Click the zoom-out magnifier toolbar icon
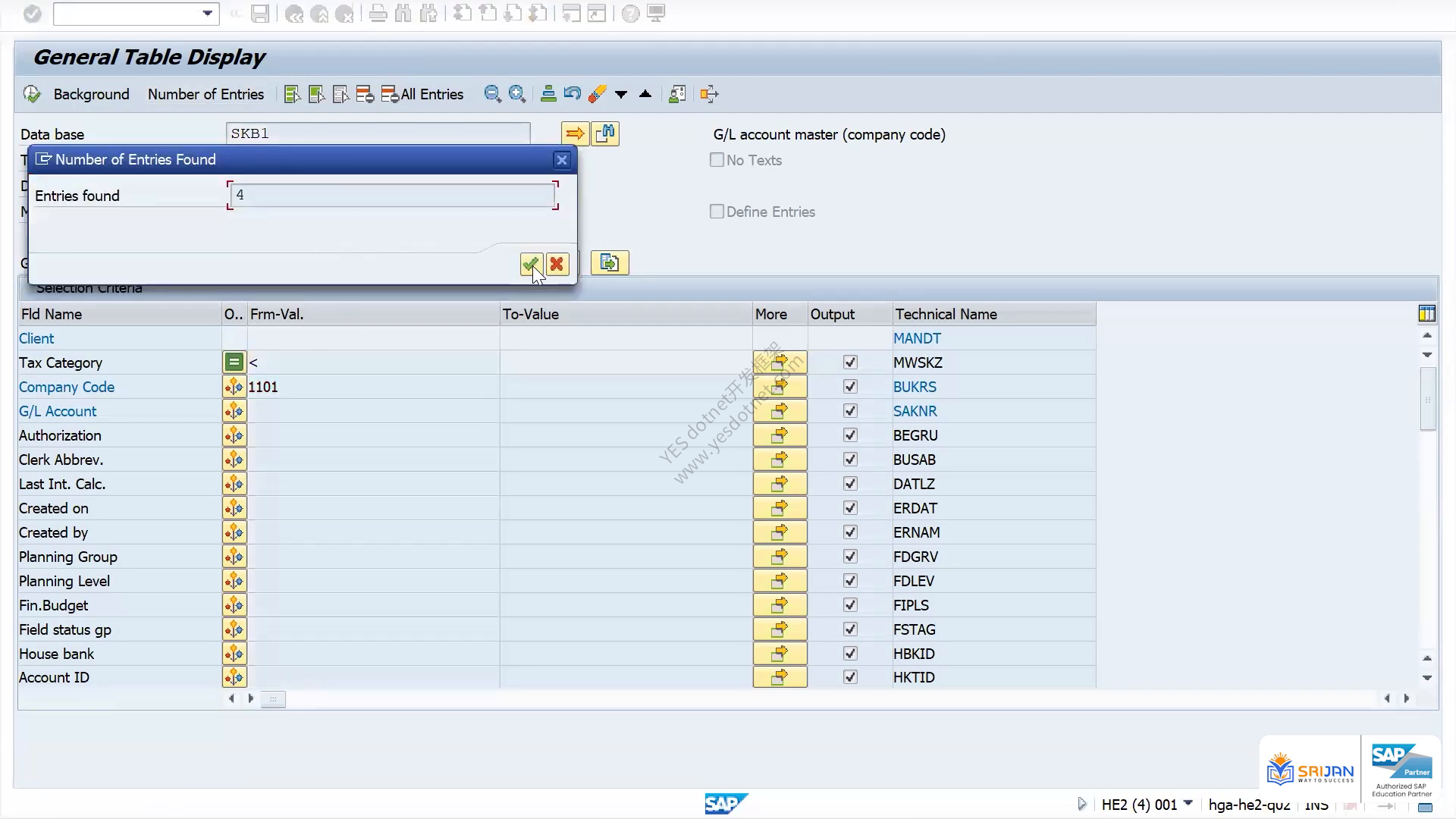Image resolution: width=1456 pixels, height=819 pixels. point(493,94)
